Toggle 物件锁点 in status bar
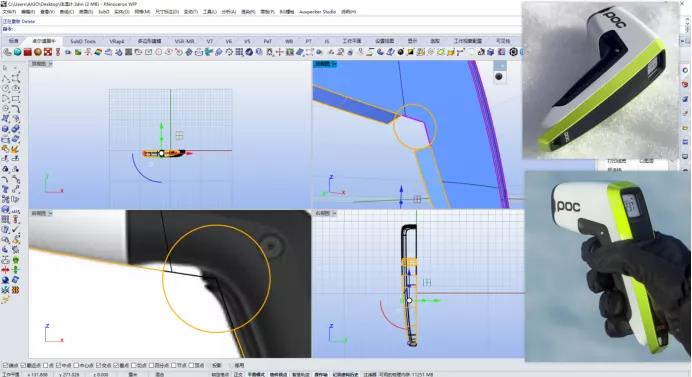Image resolution: width=692 pixels, height=377 pixels. coord(278,374)
